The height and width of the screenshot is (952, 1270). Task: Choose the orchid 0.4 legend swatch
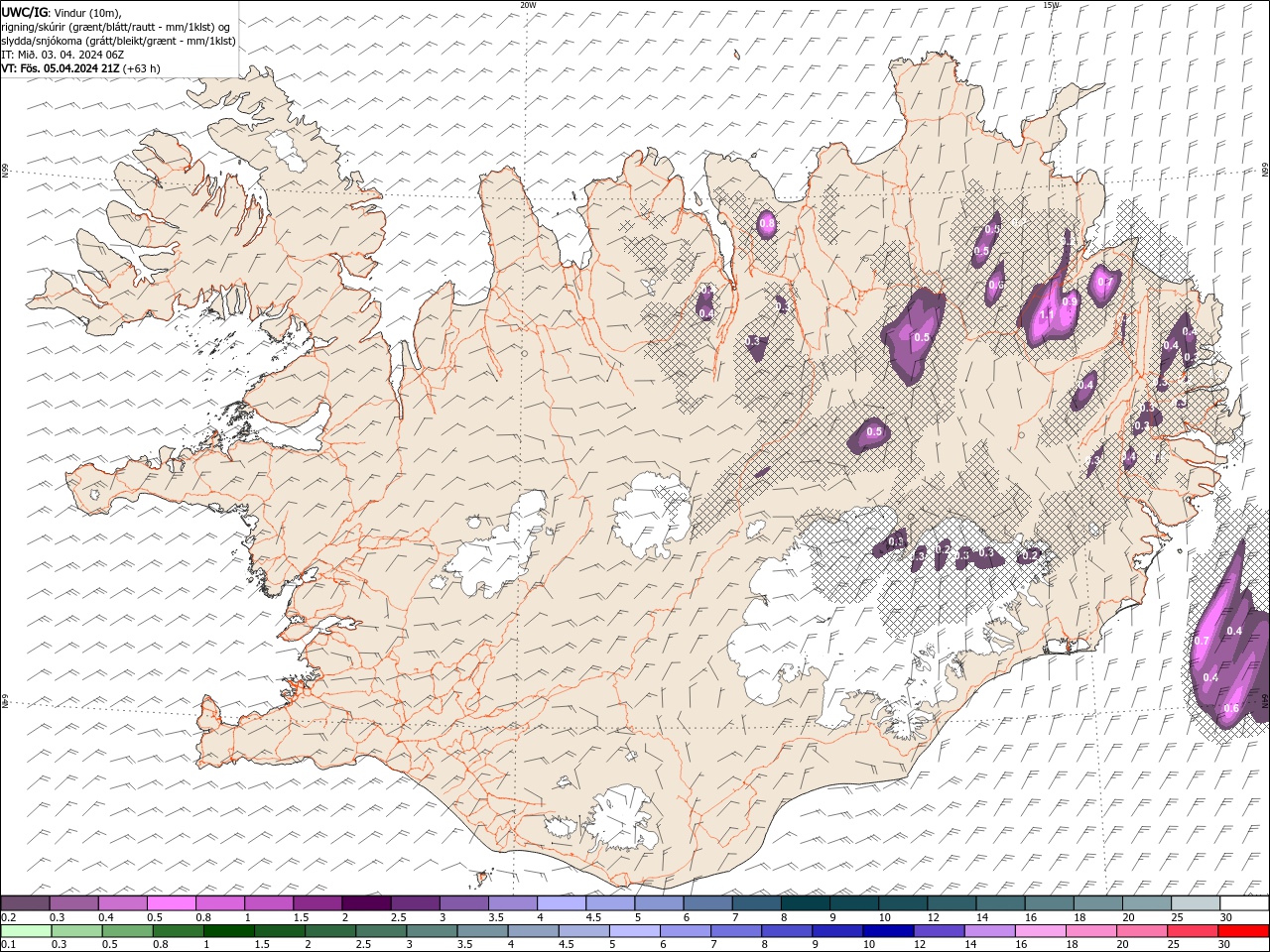pos(122,903)
